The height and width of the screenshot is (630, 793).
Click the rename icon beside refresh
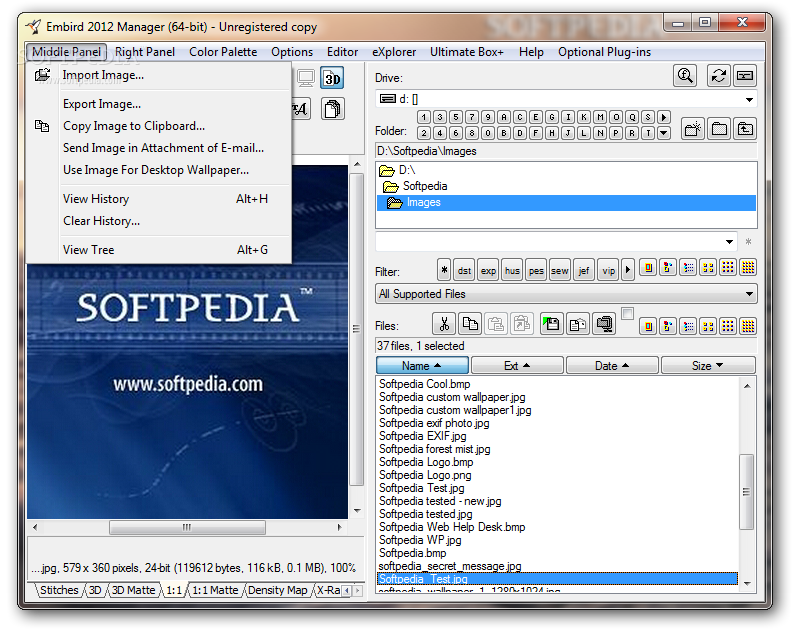(745, 76)
